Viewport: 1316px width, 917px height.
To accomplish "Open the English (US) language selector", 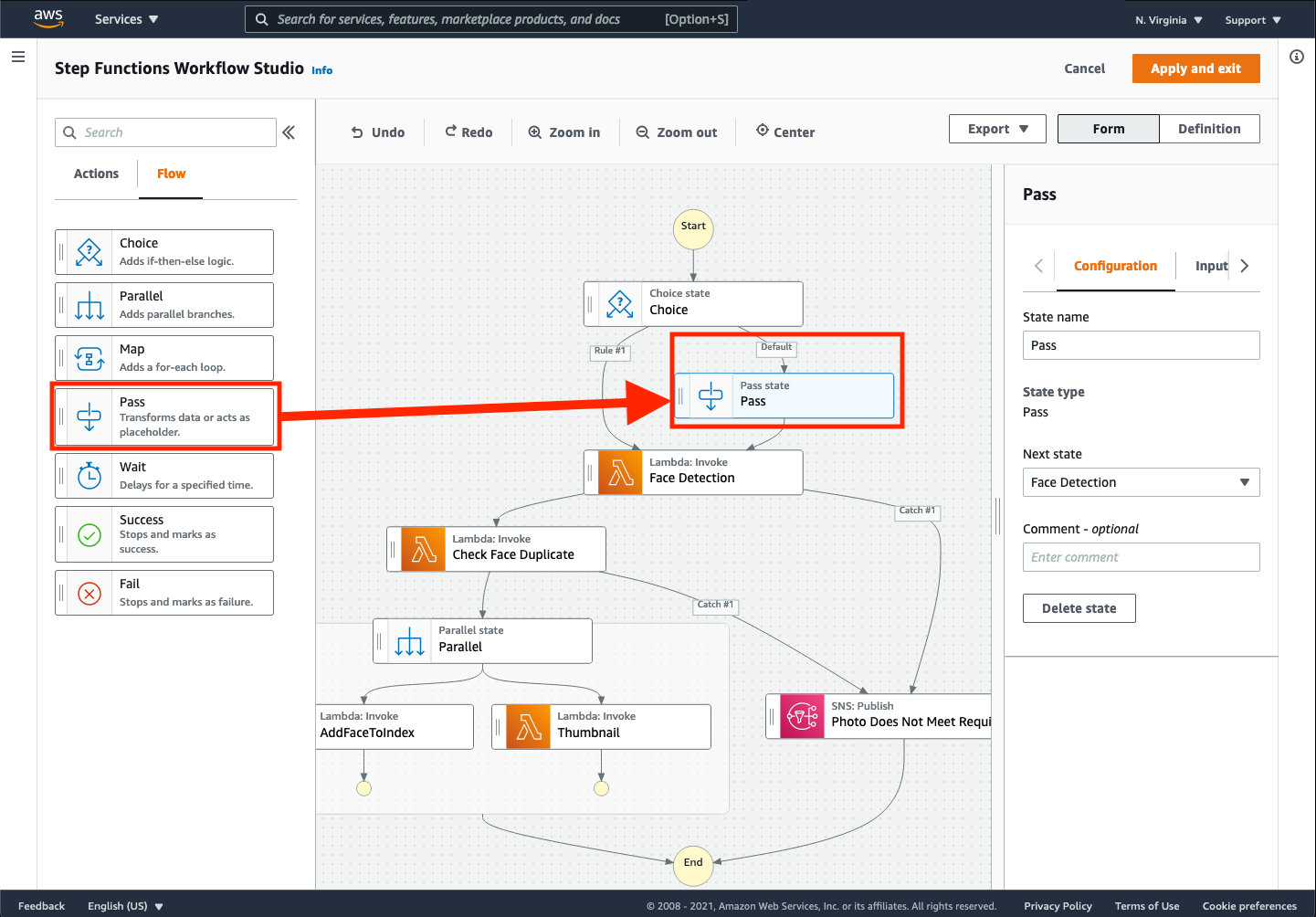I will pos(125,906).
